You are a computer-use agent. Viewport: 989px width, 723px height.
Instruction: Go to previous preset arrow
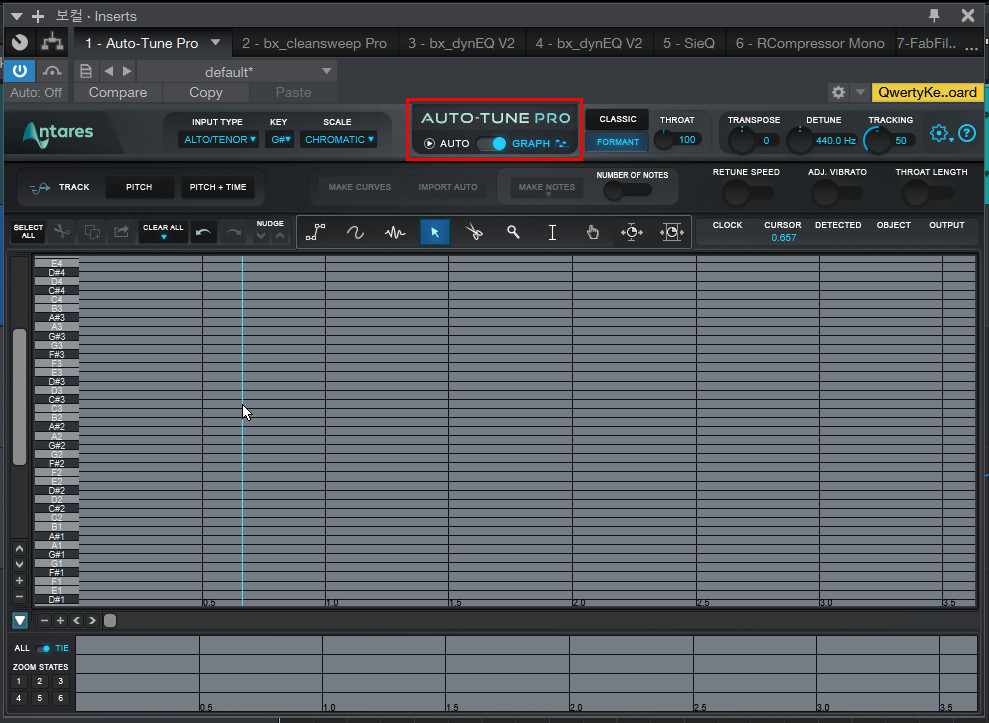(x=108, y=71)
